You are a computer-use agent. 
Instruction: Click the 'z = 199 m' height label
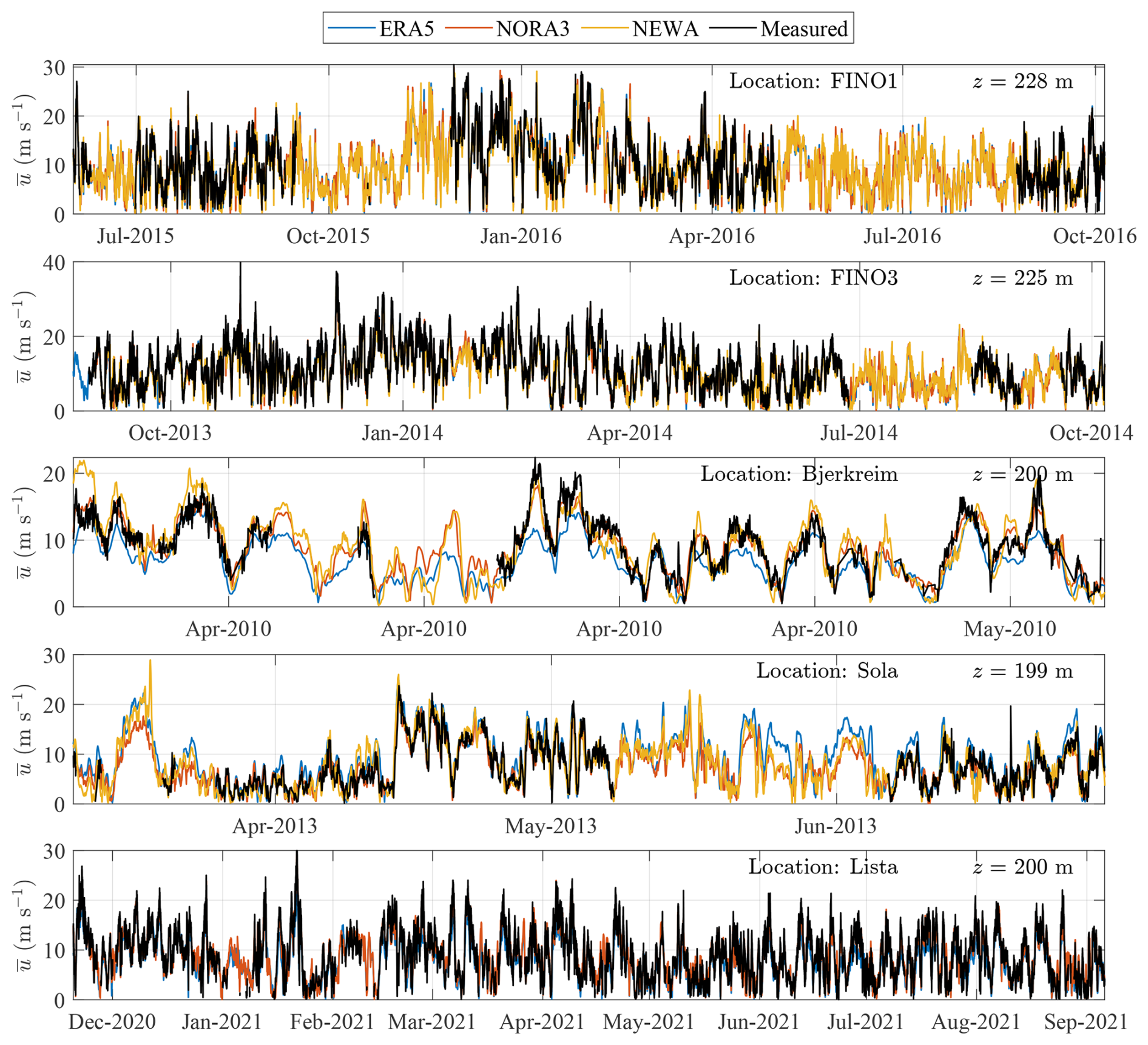(1022, 671)
